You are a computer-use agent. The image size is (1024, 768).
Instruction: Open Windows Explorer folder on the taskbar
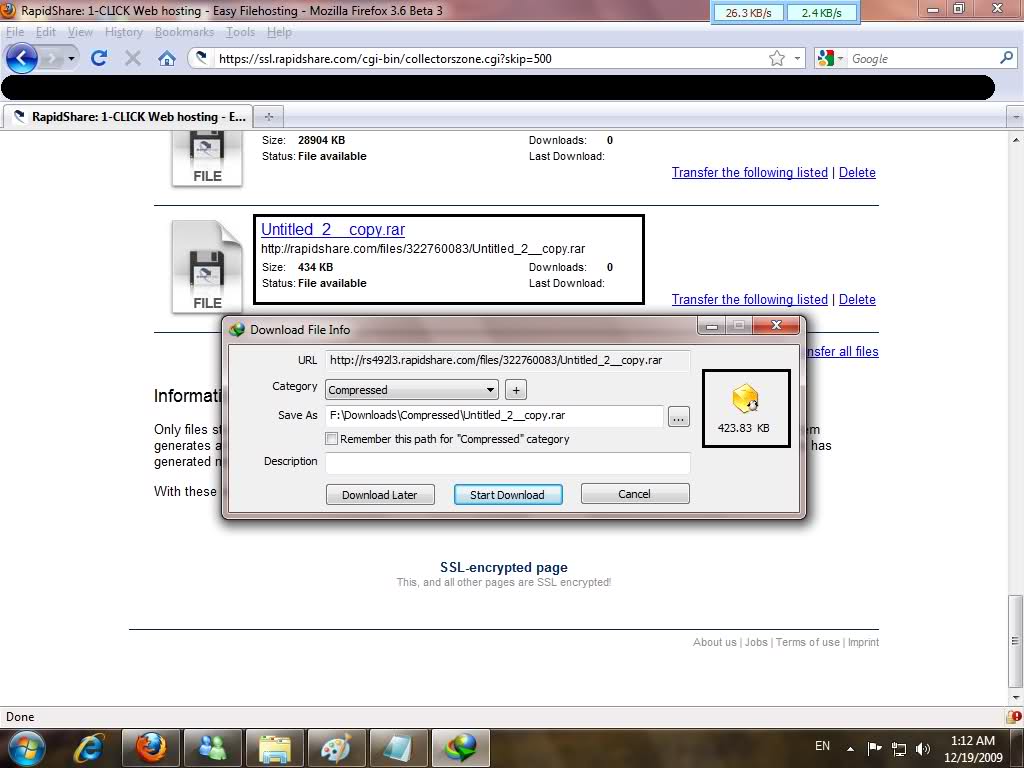pos(275,748)
